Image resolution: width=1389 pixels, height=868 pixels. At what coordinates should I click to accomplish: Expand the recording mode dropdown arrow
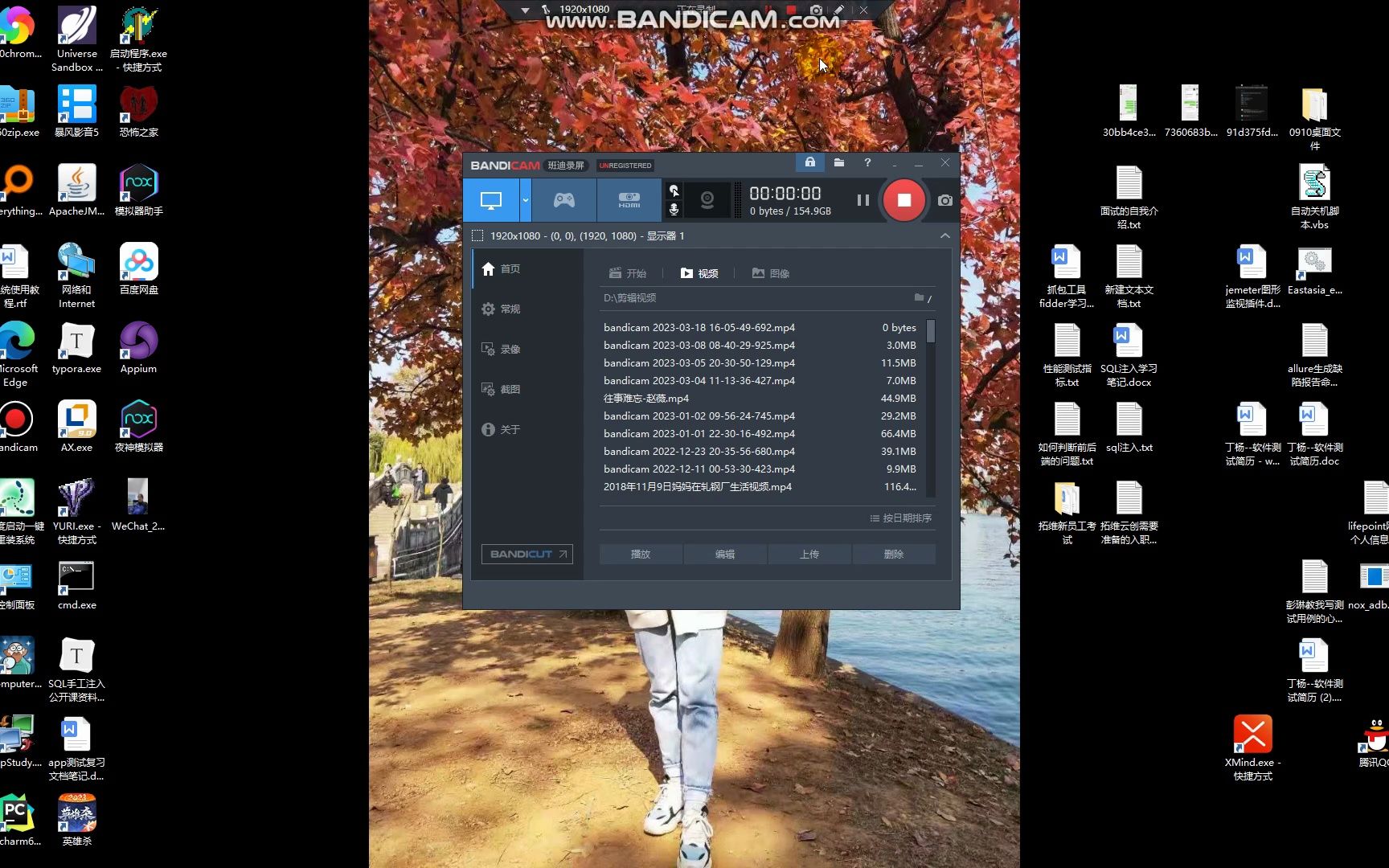(526, 200)
